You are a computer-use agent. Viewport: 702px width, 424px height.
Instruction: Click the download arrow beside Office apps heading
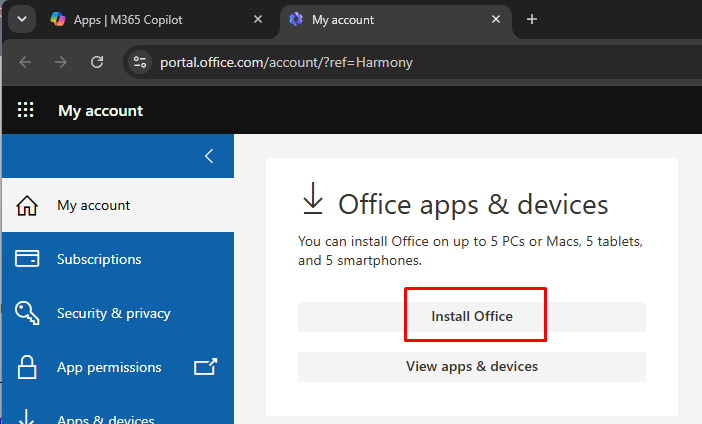[x=313, y=198]
